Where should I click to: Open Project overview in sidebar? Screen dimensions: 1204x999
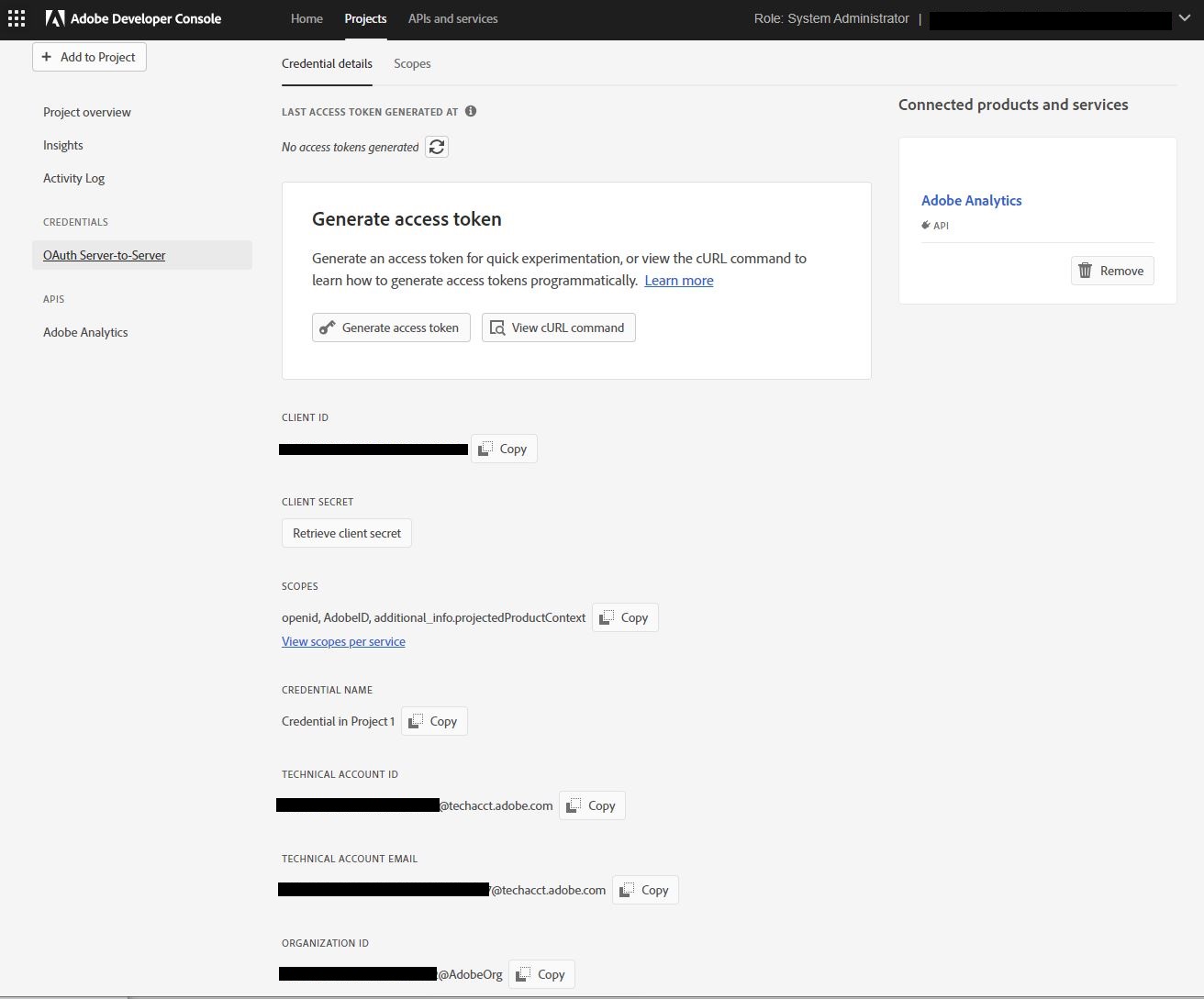pos(87,112)
